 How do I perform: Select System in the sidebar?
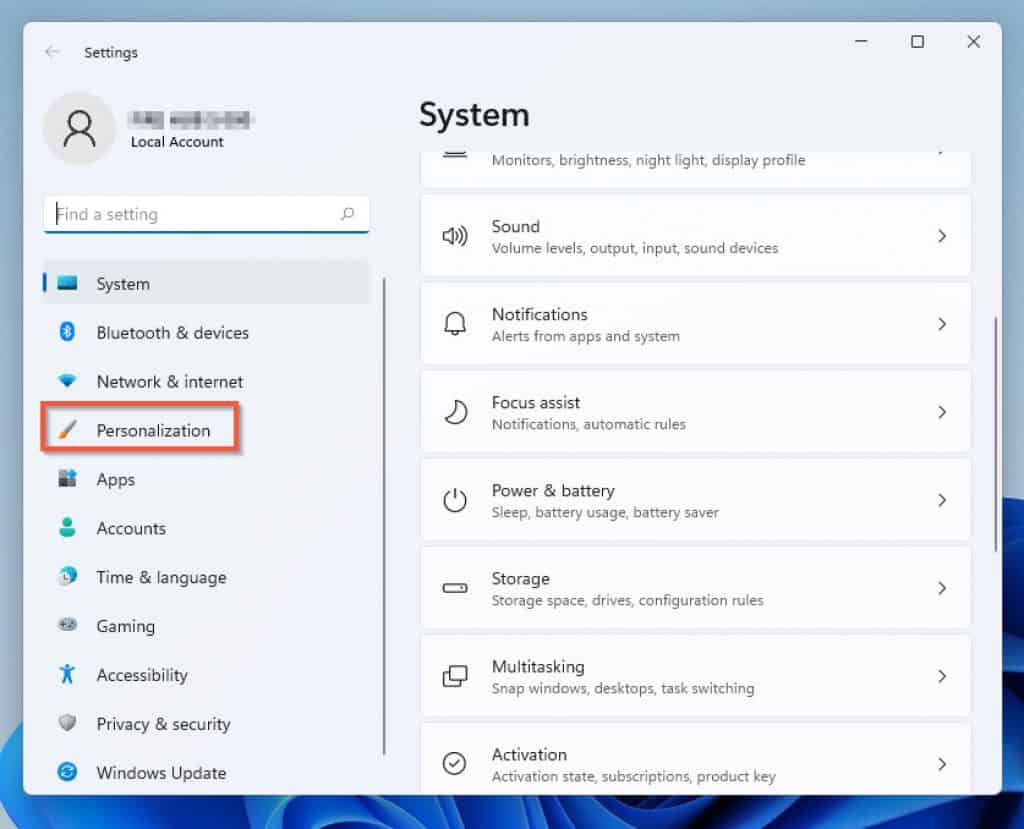click(x=206, y=283)
